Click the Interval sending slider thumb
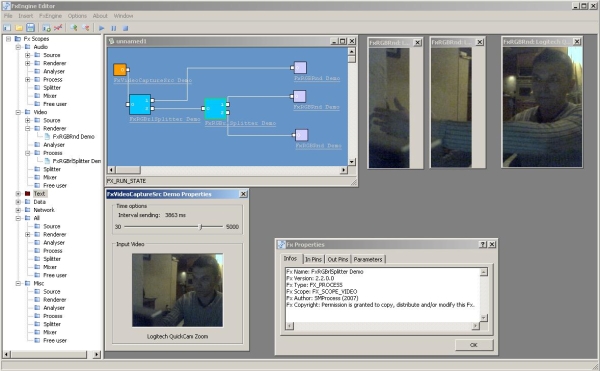Screen dimensions: 600x371 coord(201,227)
